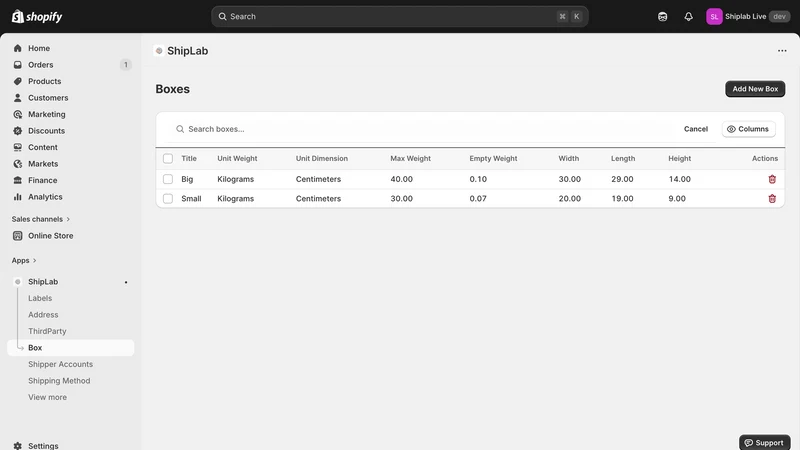800x450 pixels.
Task: Click the Settings gear icon
Action: 18,445
